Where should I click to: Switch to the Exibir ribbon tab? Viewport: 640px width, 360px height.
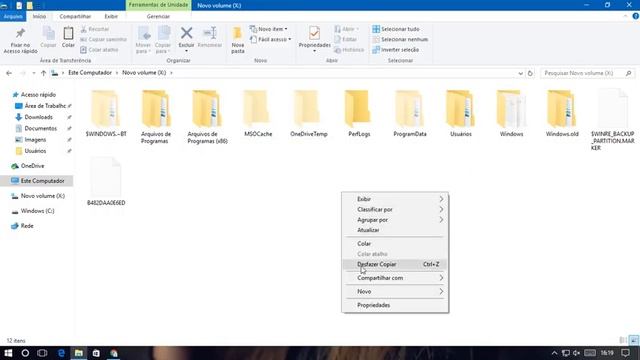pos(111,16)
